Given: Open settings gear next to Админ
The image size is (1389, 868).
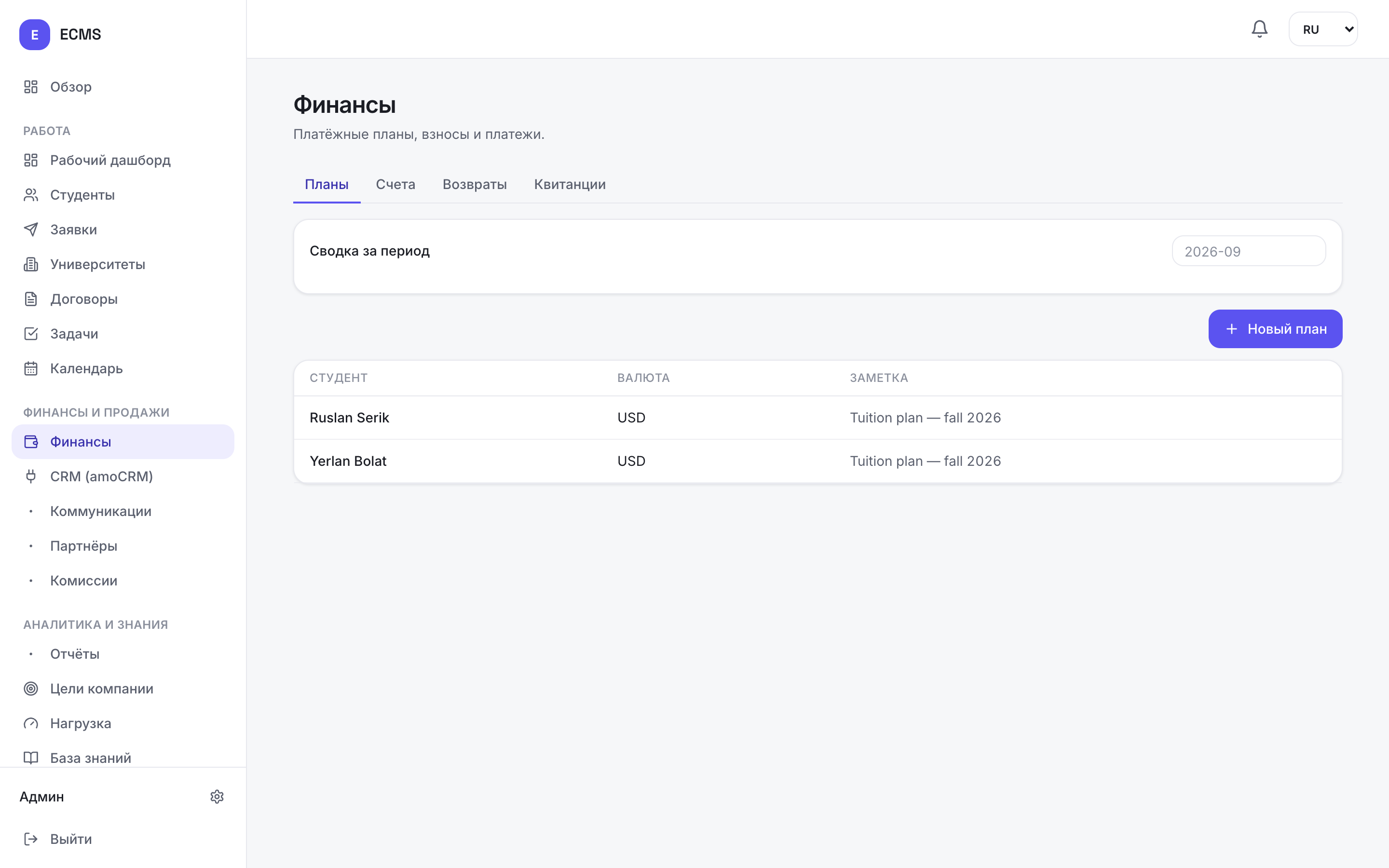Looking at the screenshot, I should 217,797.
